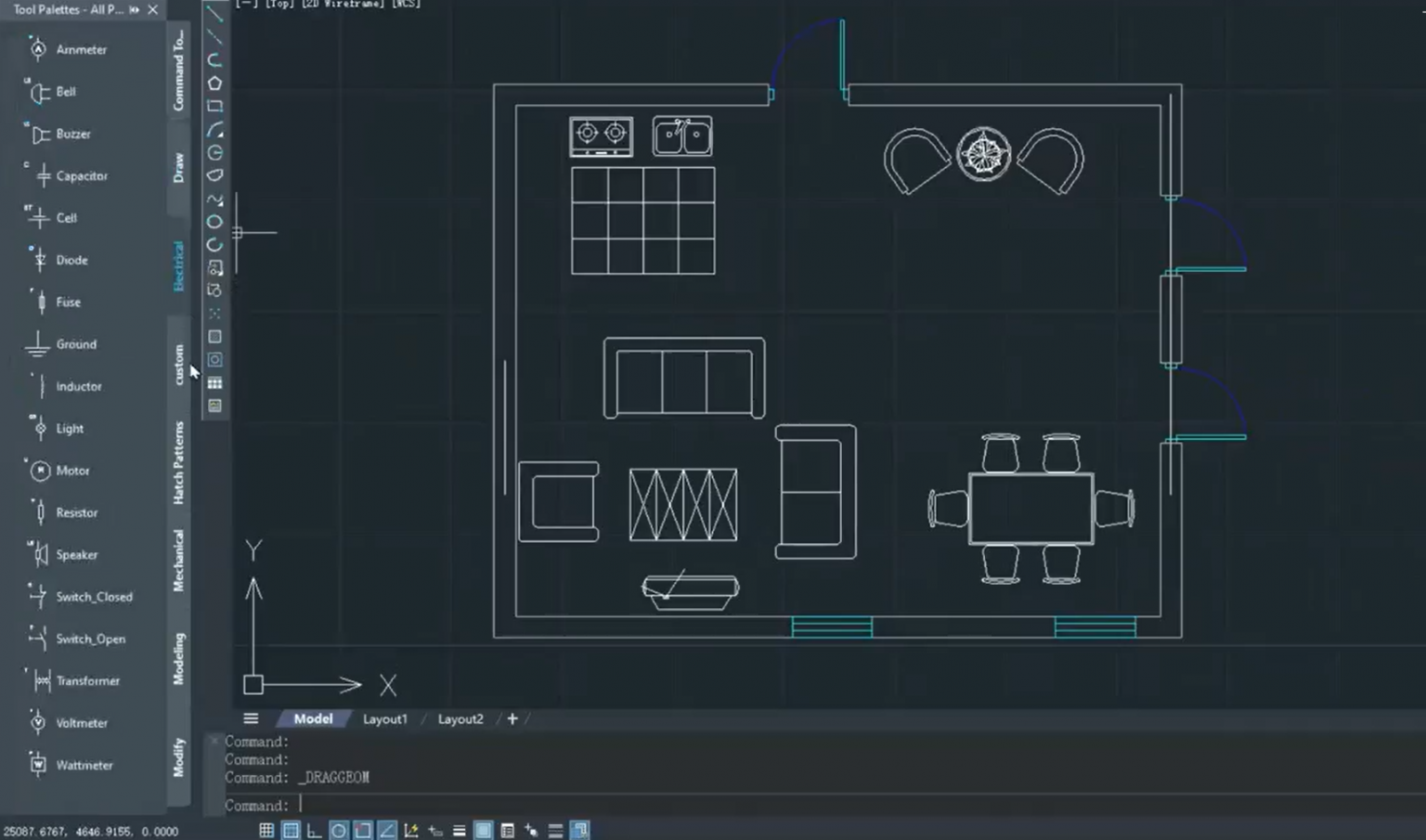Toggle polar tracking in status bar
Screen dimensions: 1426x840
(x=339, y=831)
